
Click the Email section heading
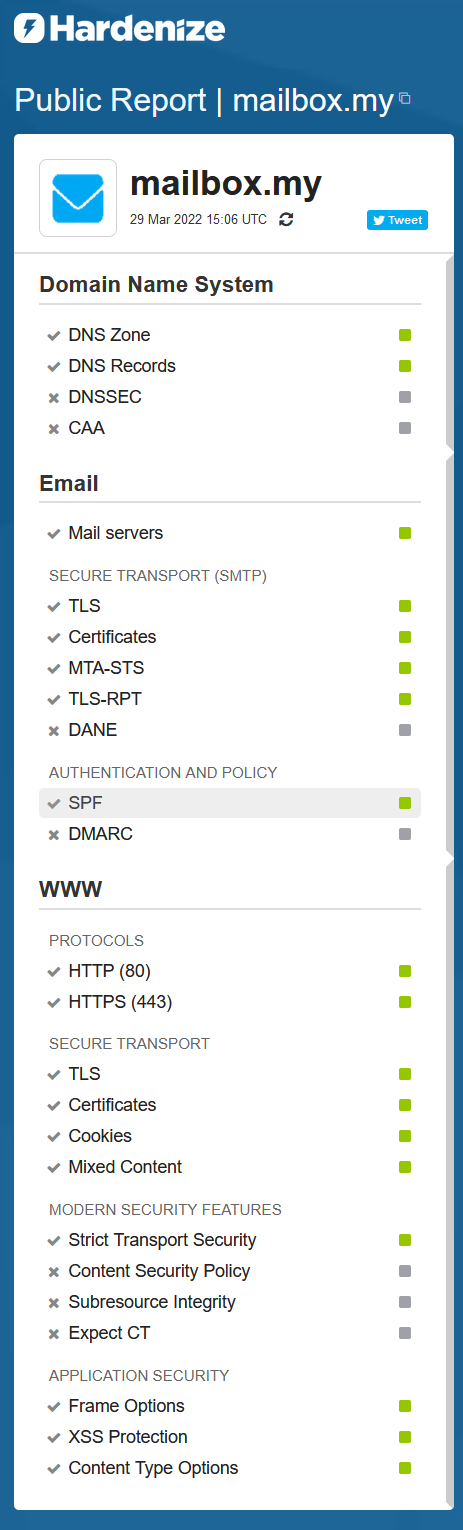(x=69, y=484)
